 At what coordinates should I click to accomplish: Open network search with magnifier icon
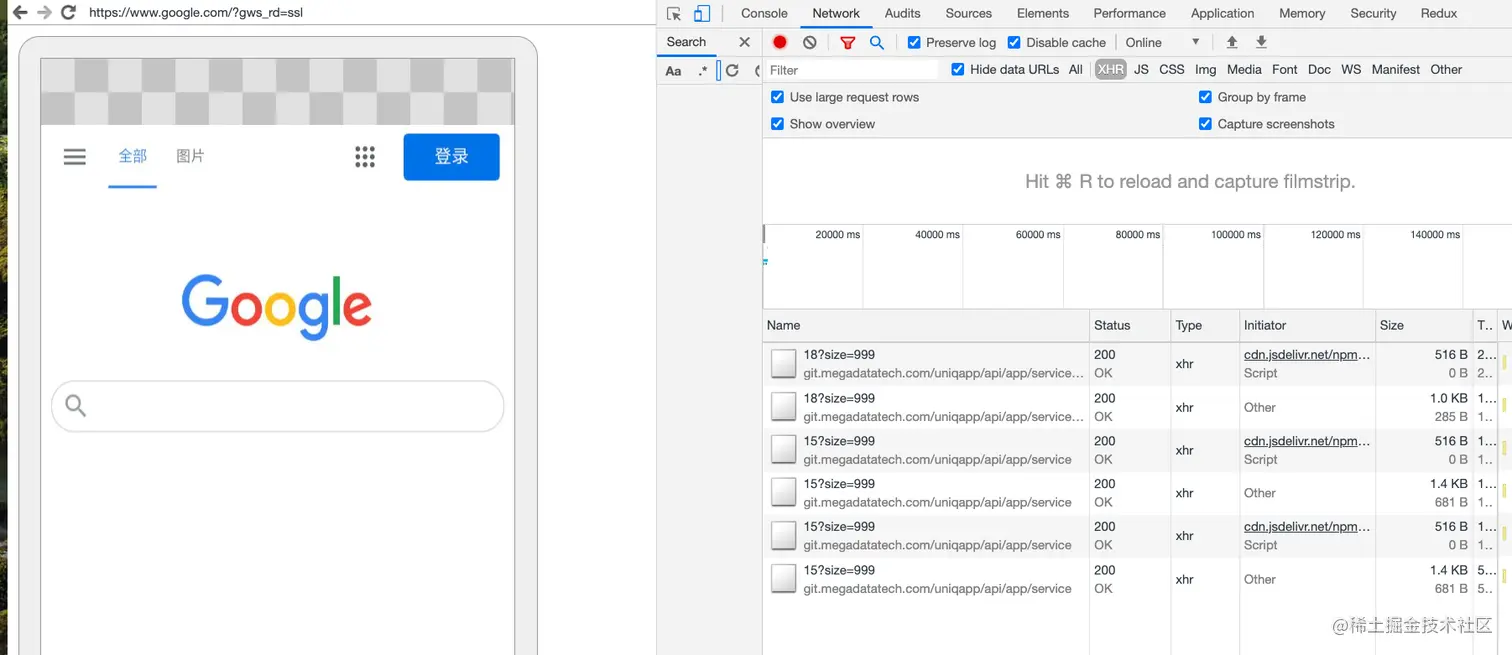click(877, 43)
